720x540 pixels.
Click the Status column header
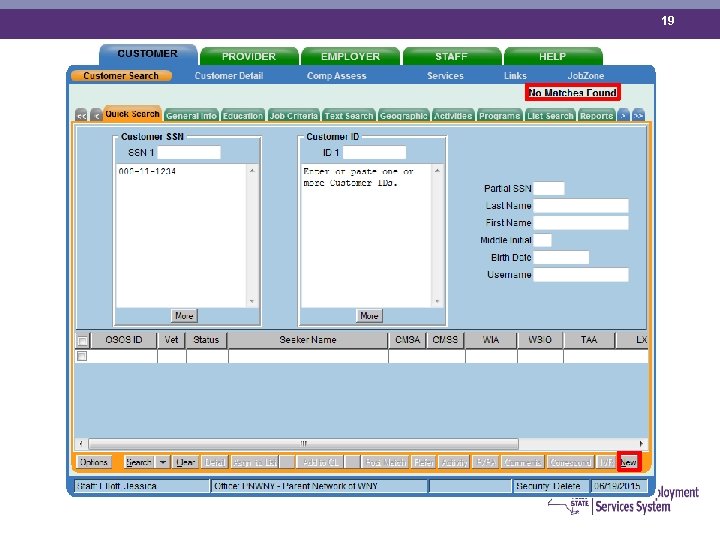206,340
